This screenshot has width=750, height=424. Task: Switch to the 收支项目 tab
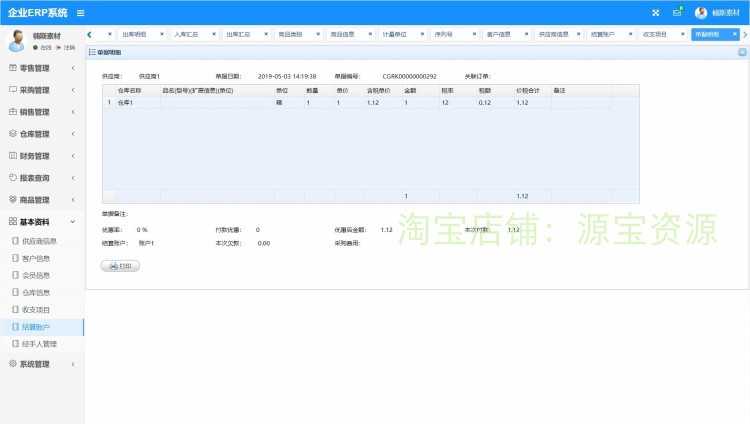tap(655, 34)
